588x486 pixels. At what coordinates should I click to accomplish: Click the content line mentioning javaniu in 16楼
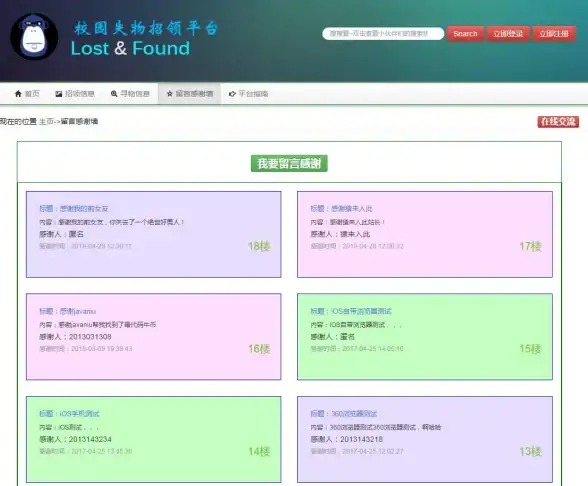(x=98, y=325)
